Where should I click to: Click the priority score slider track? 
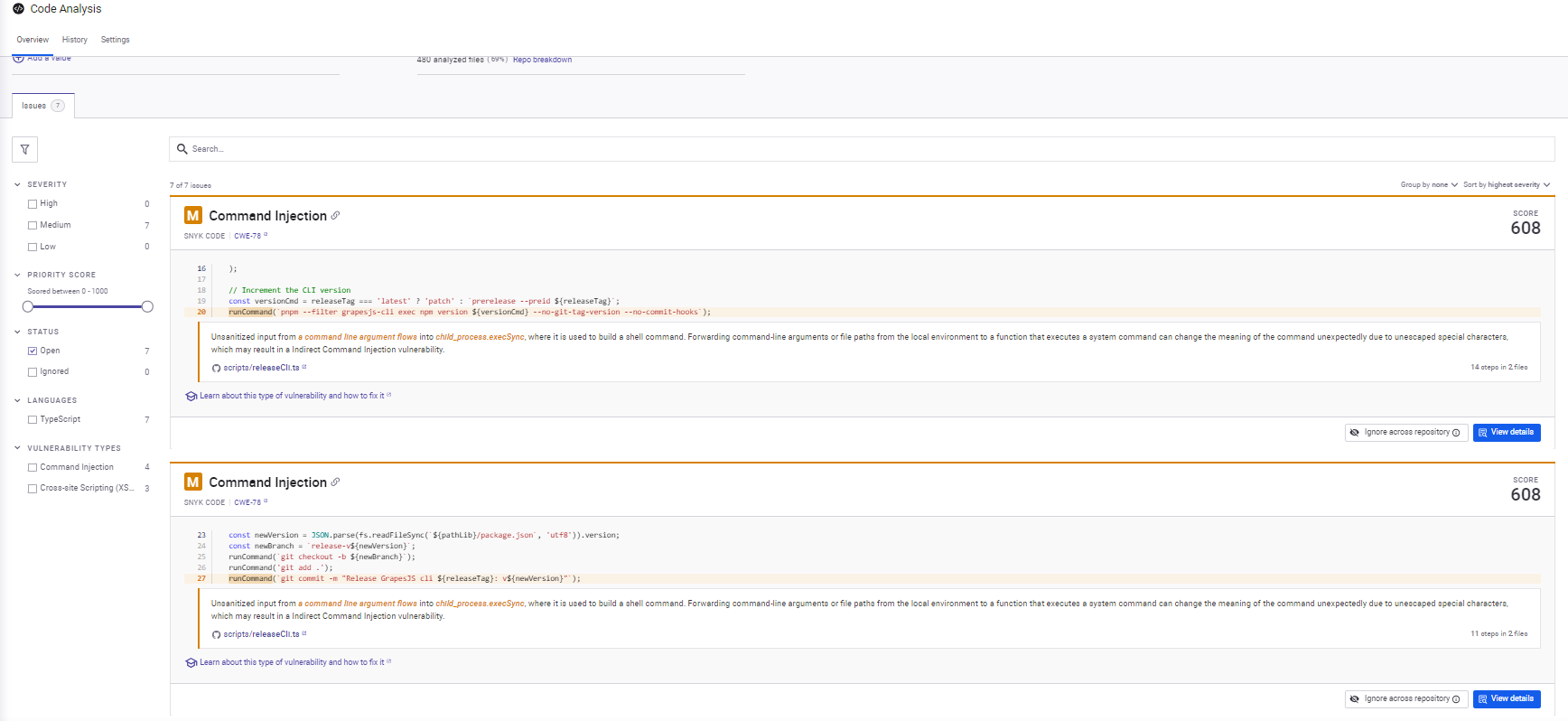88,307
